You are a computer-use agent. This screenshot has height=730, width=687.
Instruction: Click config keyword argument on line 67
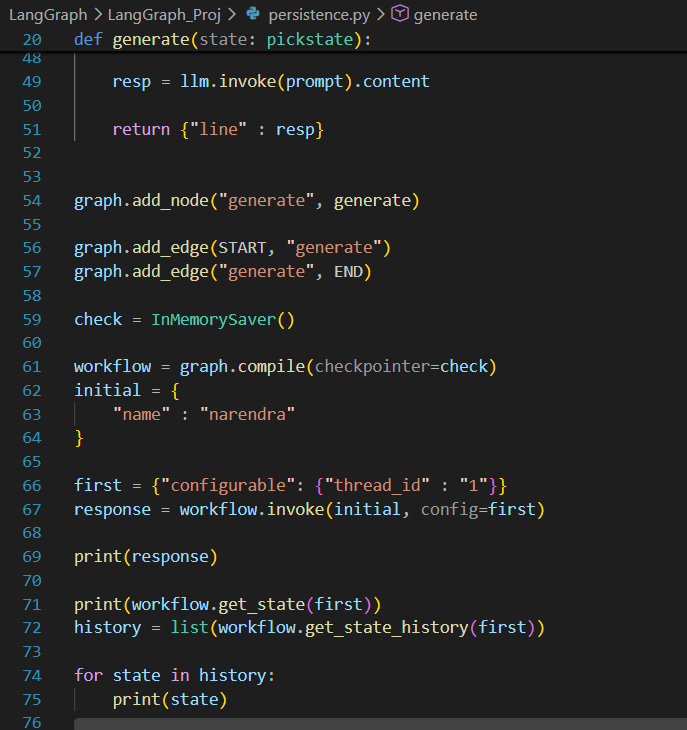[449, 510]
